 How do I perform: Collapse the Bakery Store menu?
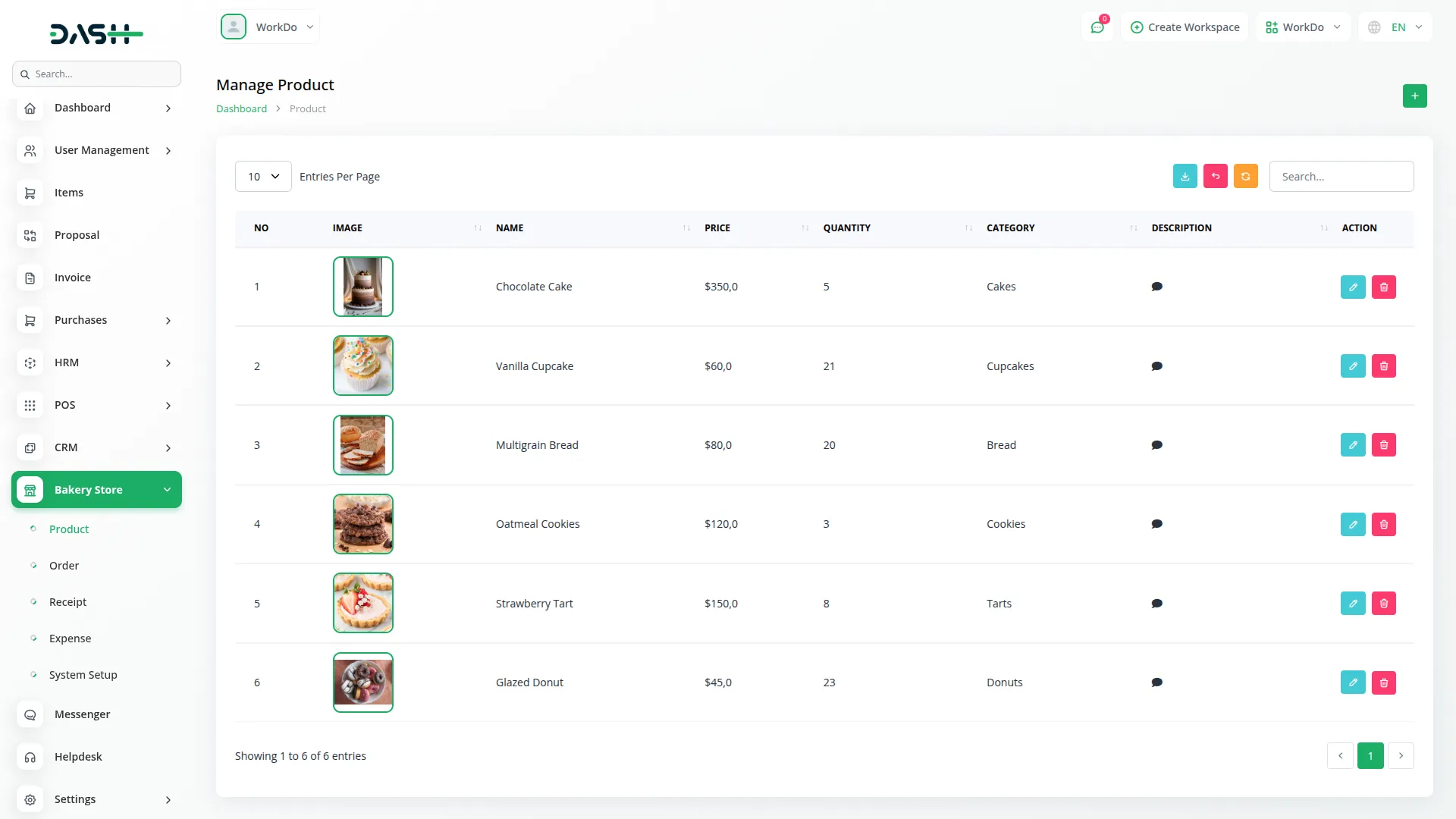click(x=96, y=490)
